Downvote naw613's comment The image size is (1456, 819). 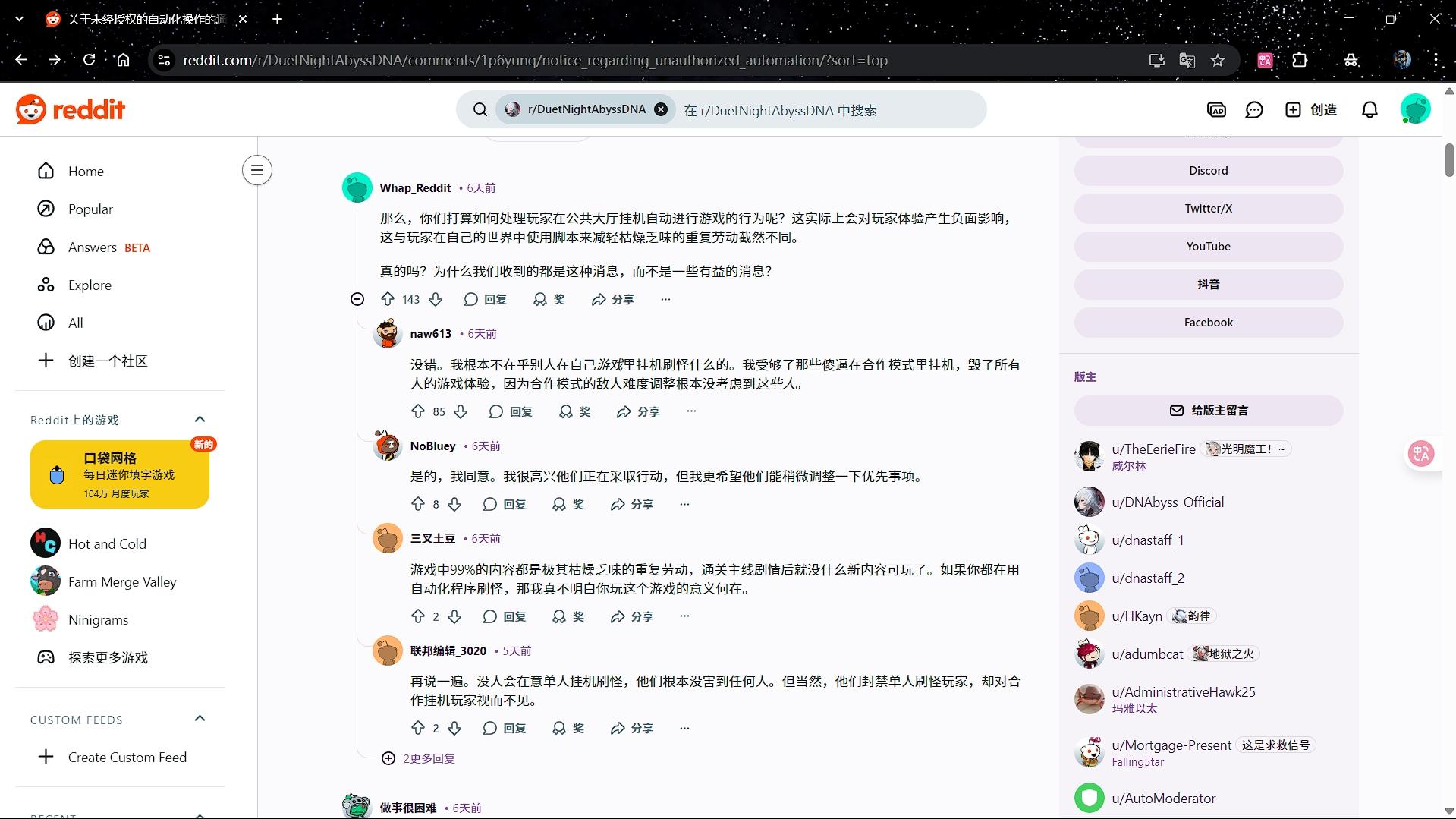(461, 411)
